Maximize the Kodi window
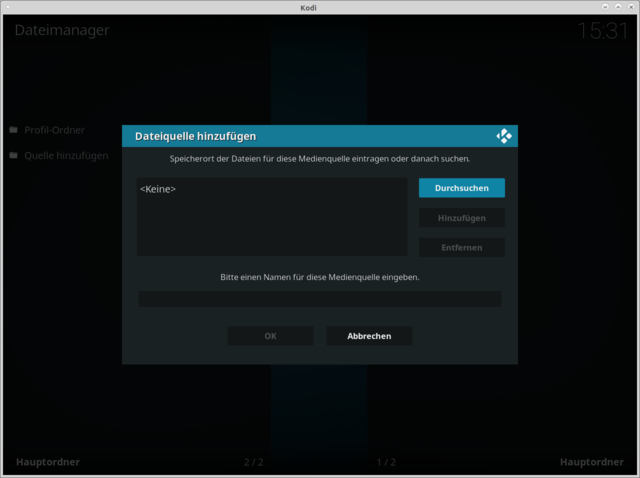 pos(618,7)
